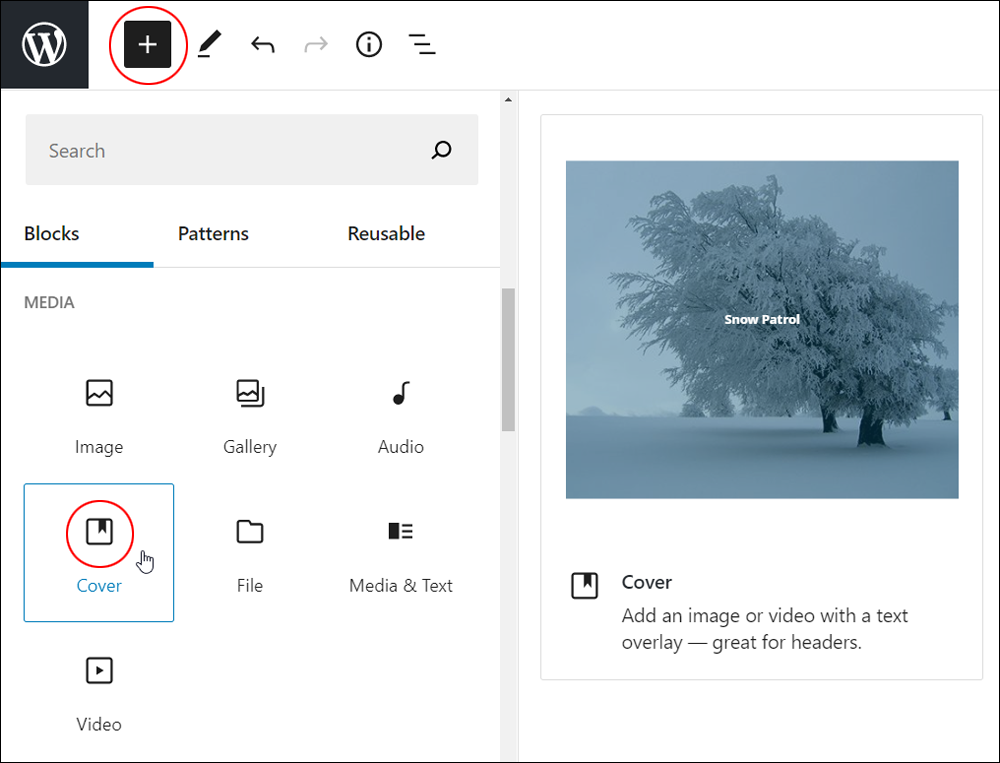Select the pencil Tools icon
Image resolution: width=1000 pixels, height=763 pixels.
point(209,45)
